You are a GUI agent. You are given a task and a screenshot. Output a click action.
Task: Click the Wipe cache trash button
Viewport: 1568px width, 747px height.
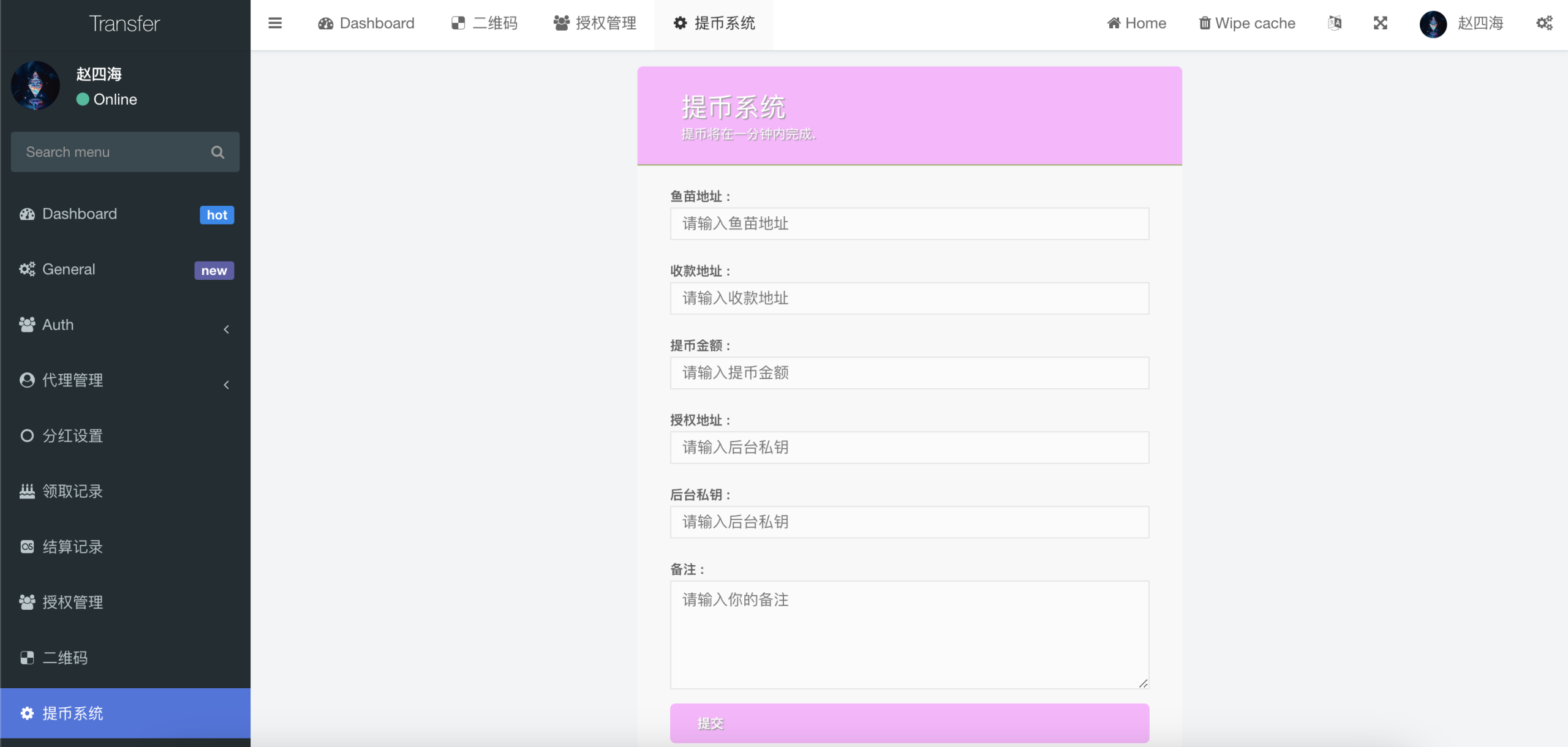click(1247, 23)
